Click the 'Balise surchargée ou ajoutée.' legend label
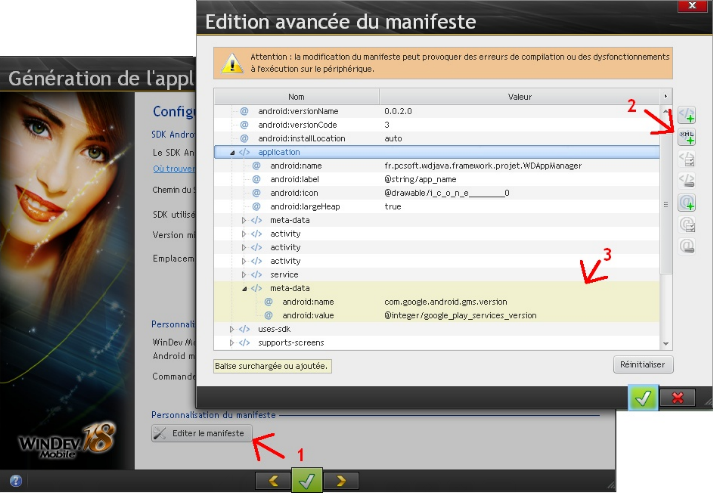The height and width of the screenshot is (493, 713). tap(272, 366)
